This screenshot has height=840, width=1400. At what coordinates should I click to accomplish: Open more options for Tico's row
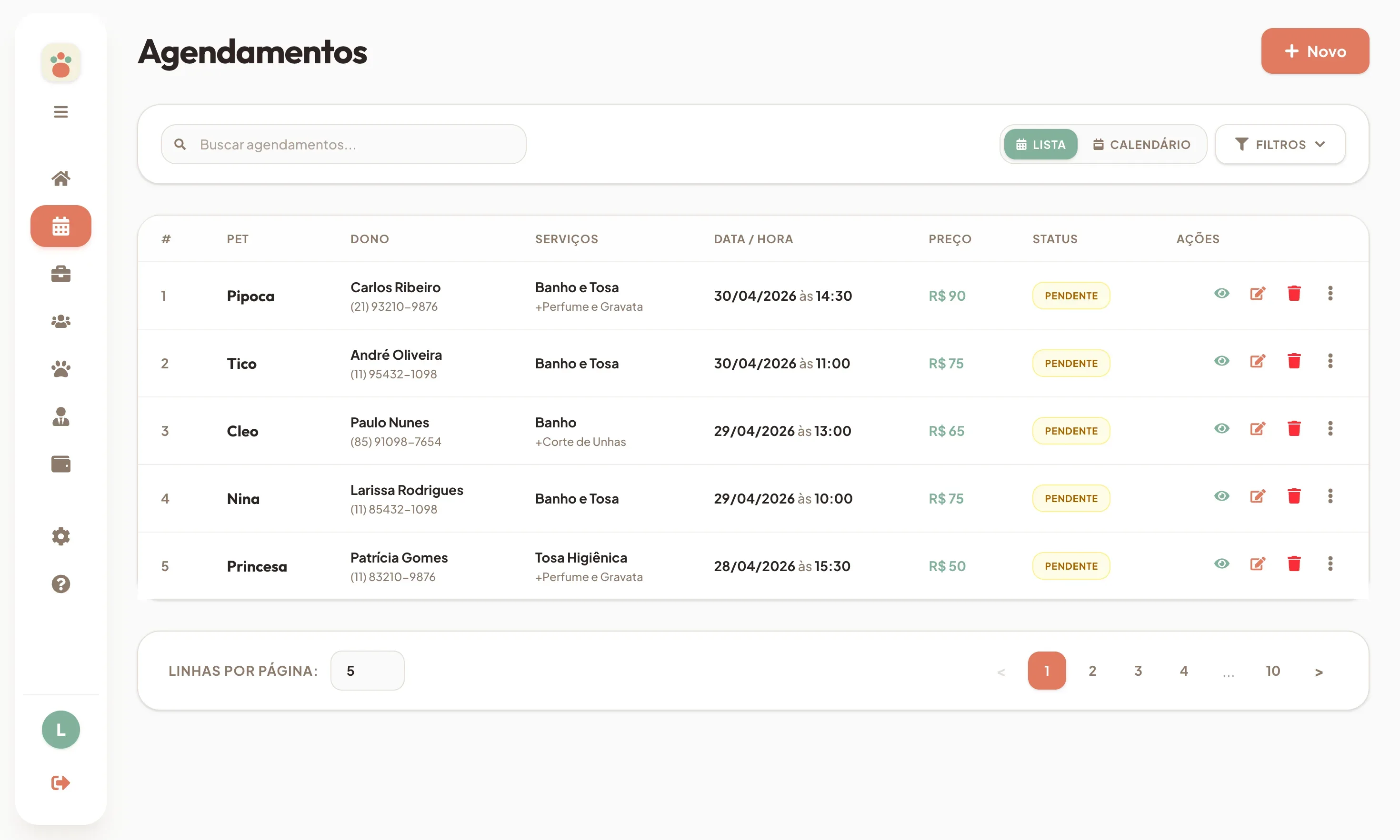(x=1330, y=361)
